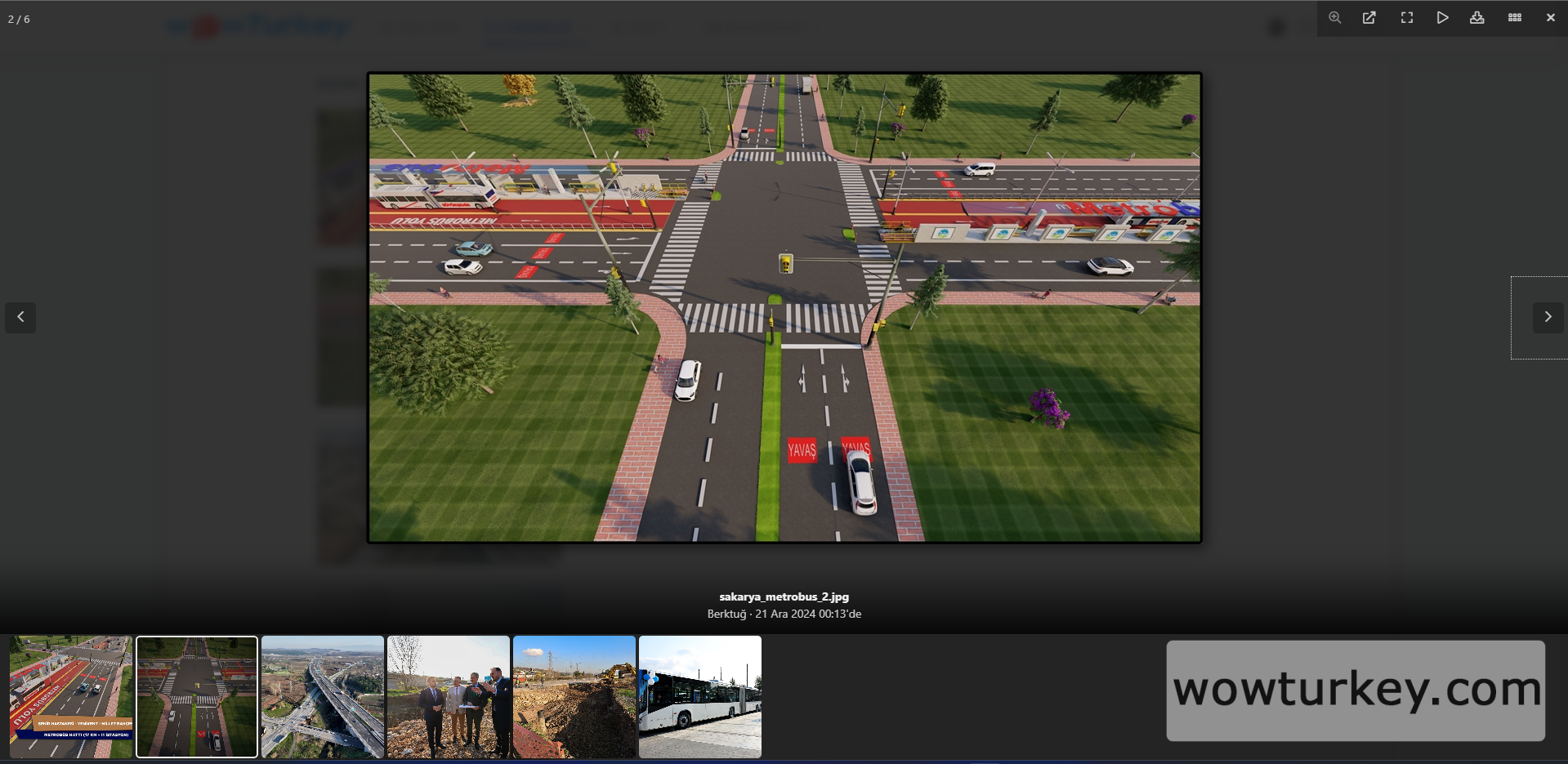Viewport: 1568px width, 764px height.
Task: Toggle the thumbnails grid view
Action: (1514, 18)
